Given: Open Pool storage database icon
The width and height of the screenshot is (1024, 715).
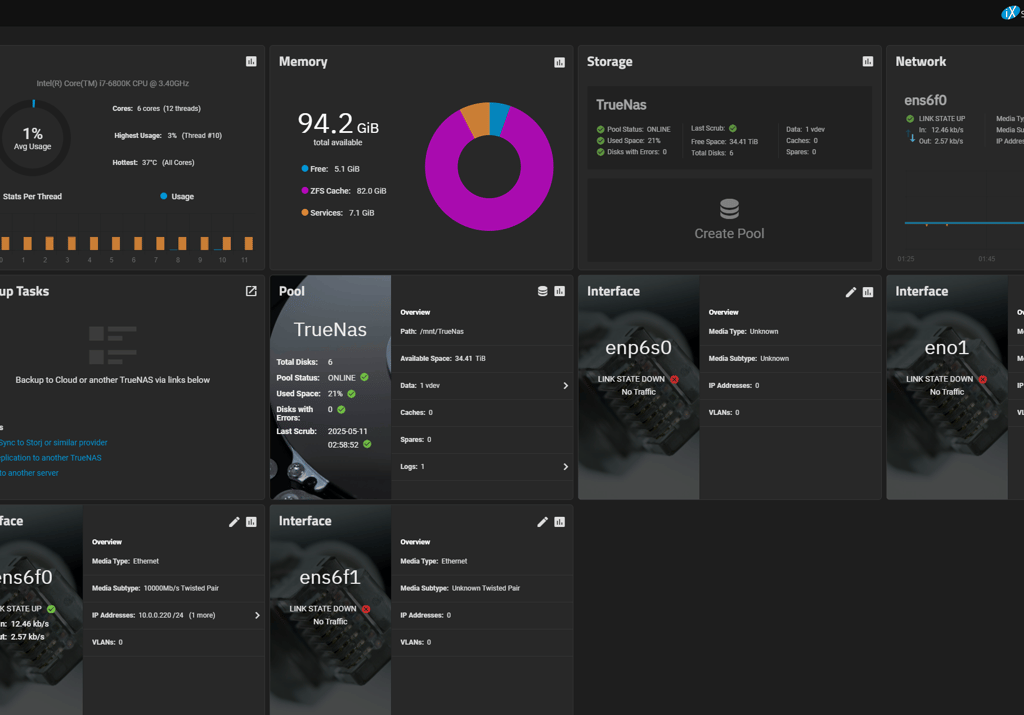Looking at the screenshot, I should coord(543,291).
